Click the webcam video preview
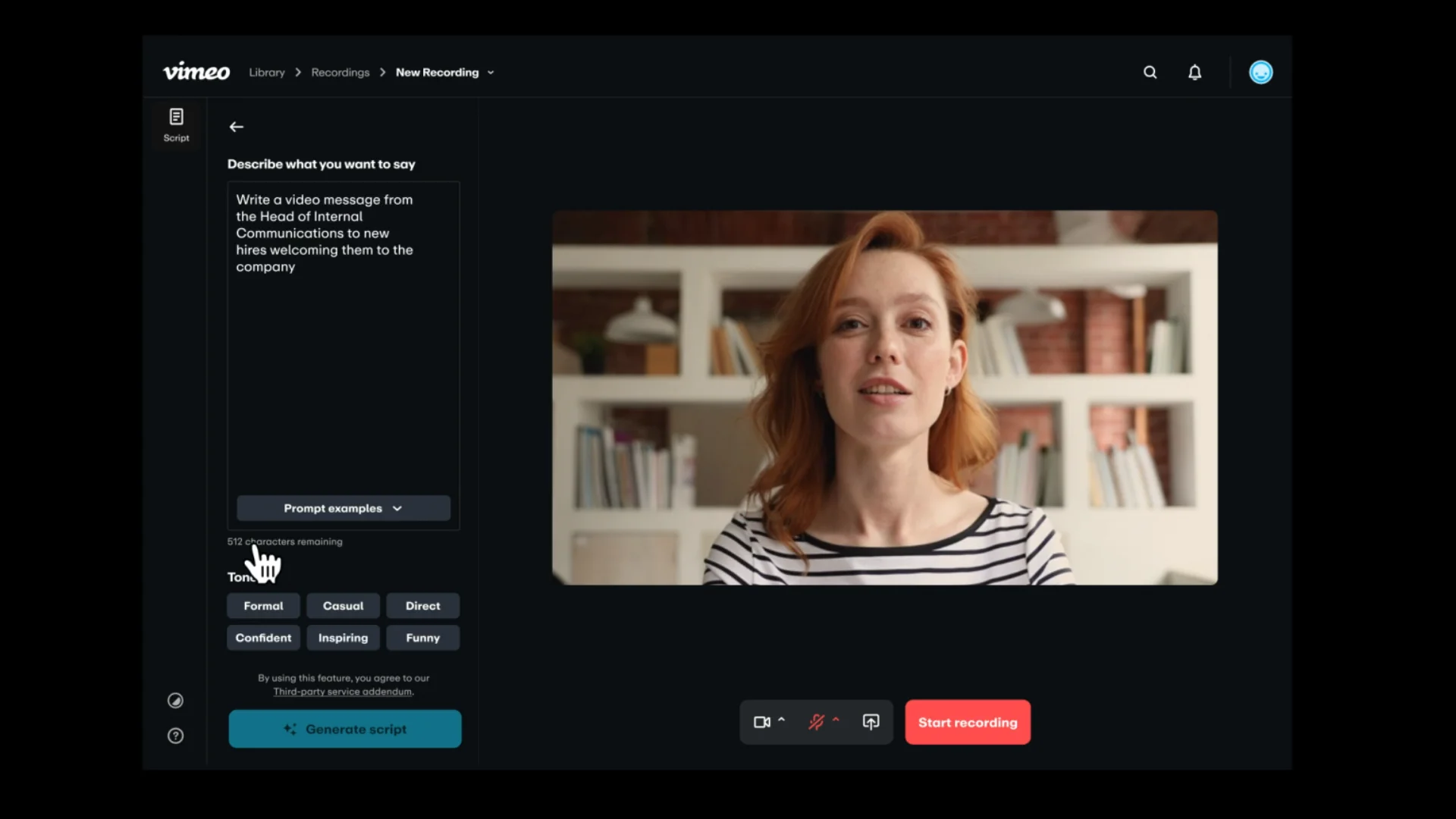Viewport: 1456px width, 819px height. [885, 397]
